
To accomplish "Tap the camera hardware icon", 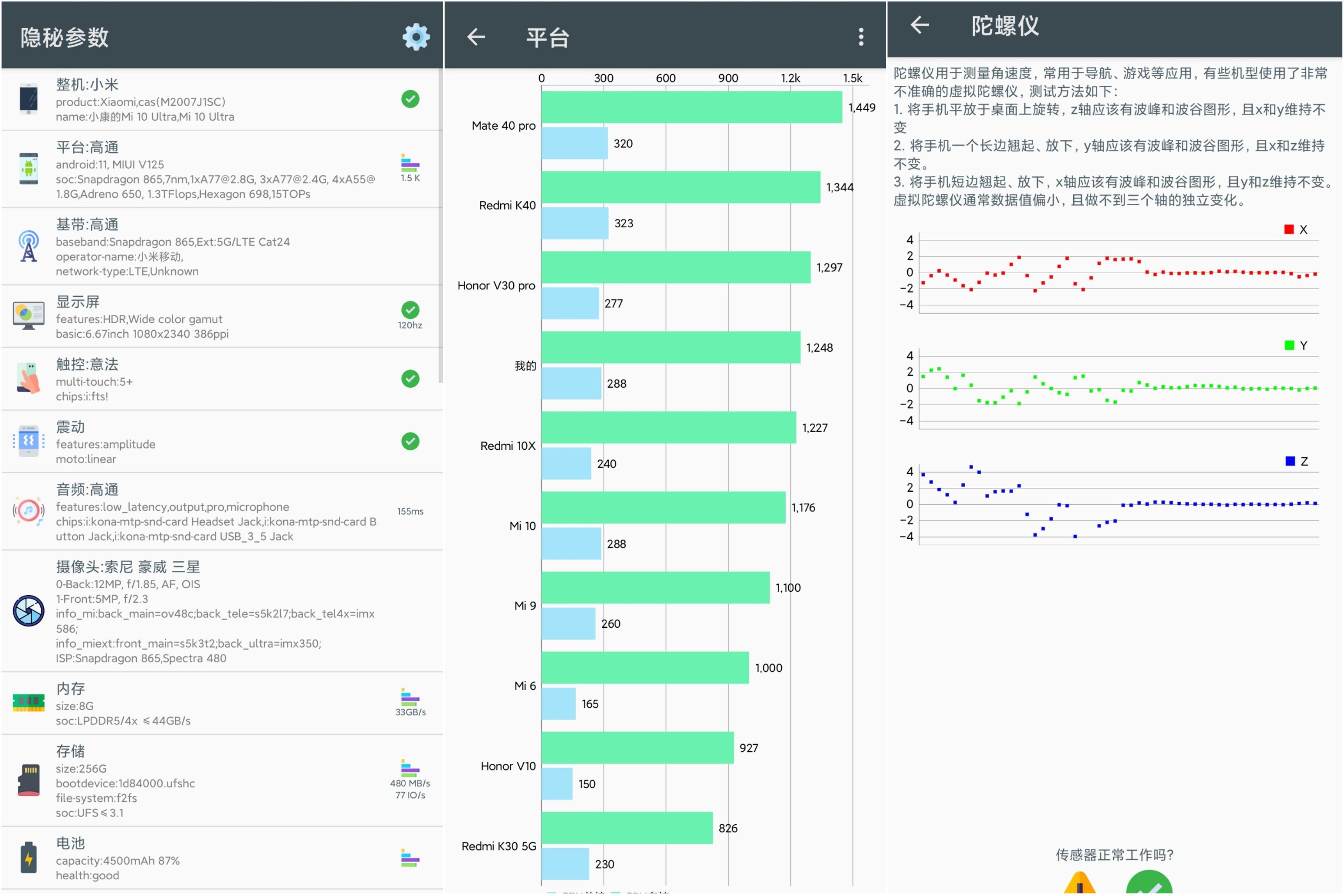I will [x=28, y=610].
